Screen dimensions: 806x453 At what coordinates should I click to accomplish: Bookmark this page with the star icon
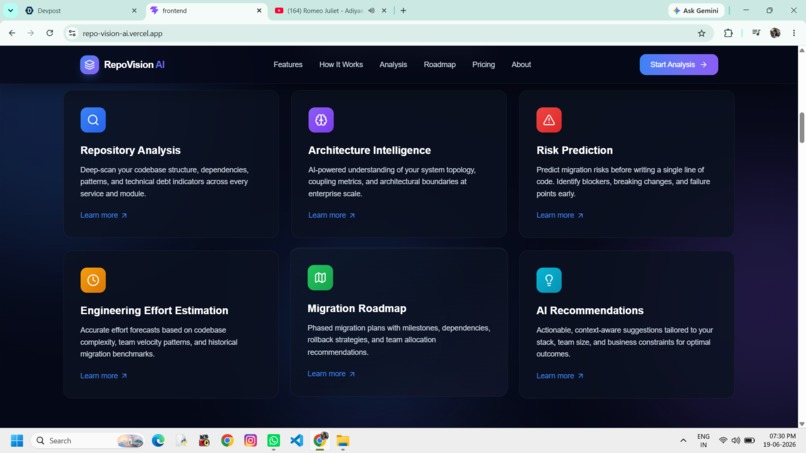701,33
